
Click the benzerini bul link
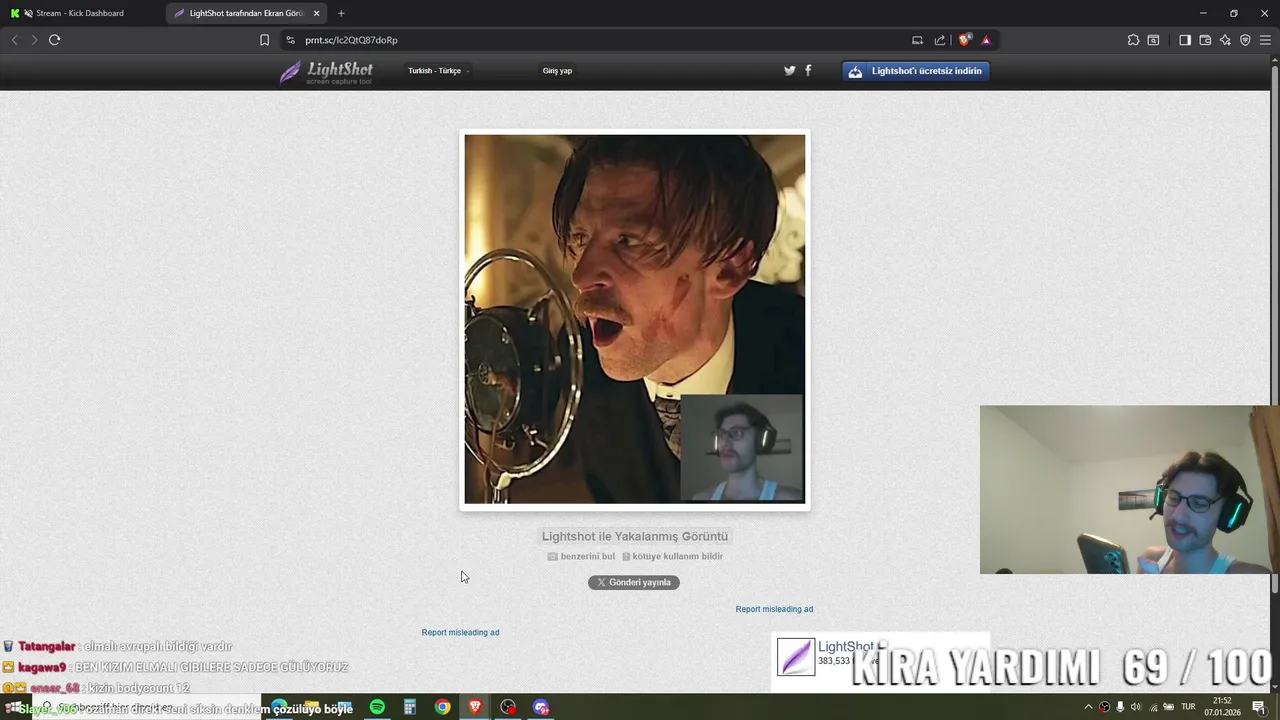click(581, 556)
